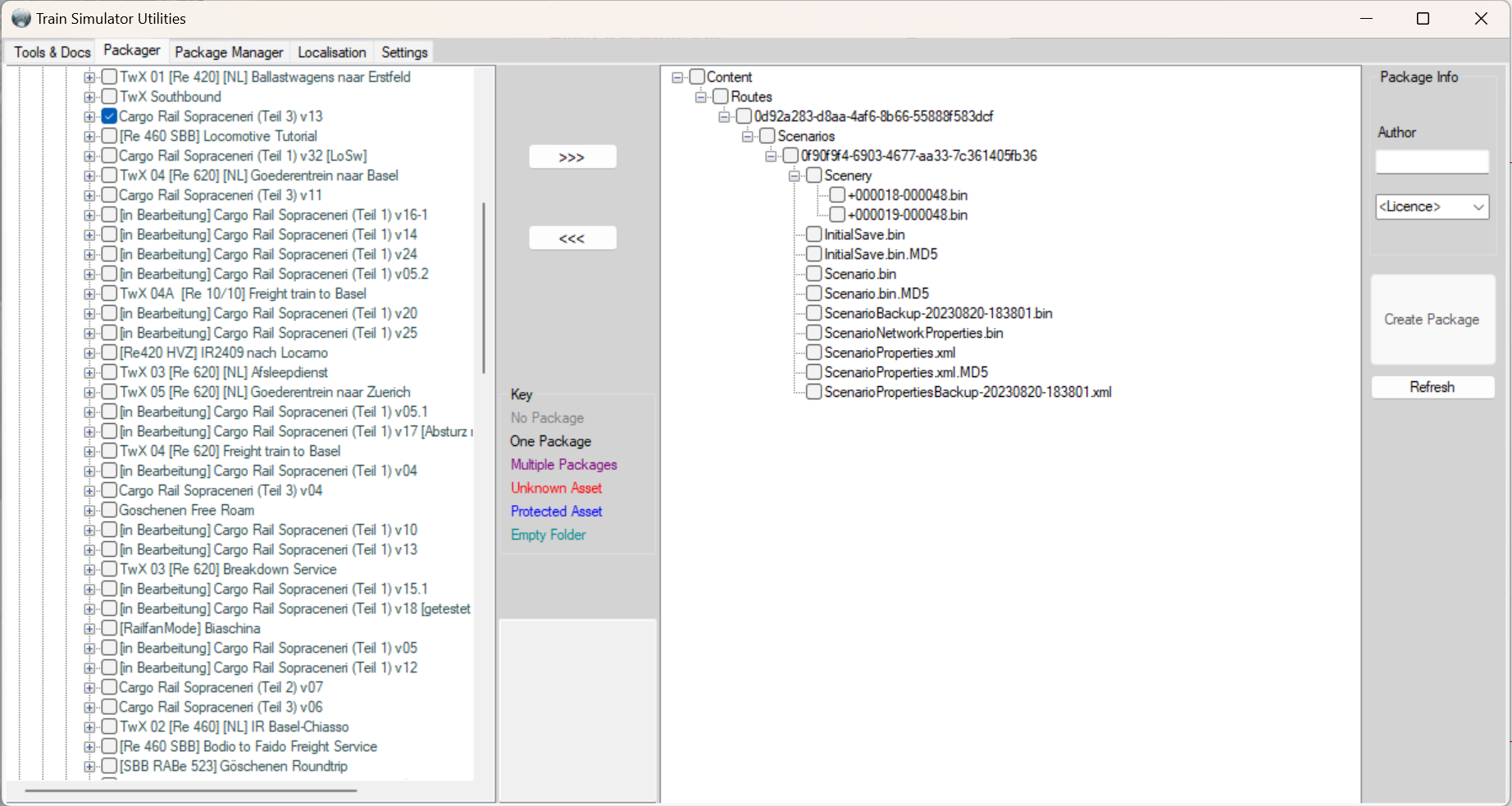
Task: Check Goschenen Free Roam scenario
Action: coord(109,510)
